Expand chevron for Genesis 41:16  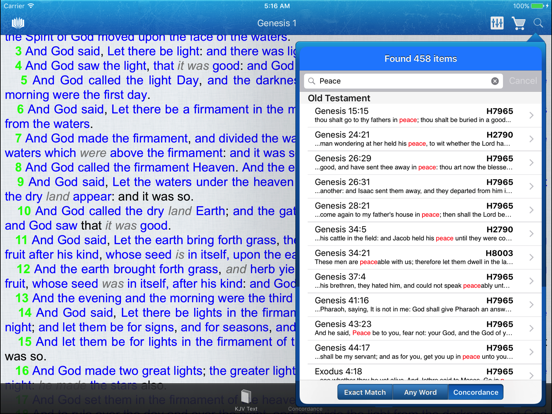[x=532, y=304]
